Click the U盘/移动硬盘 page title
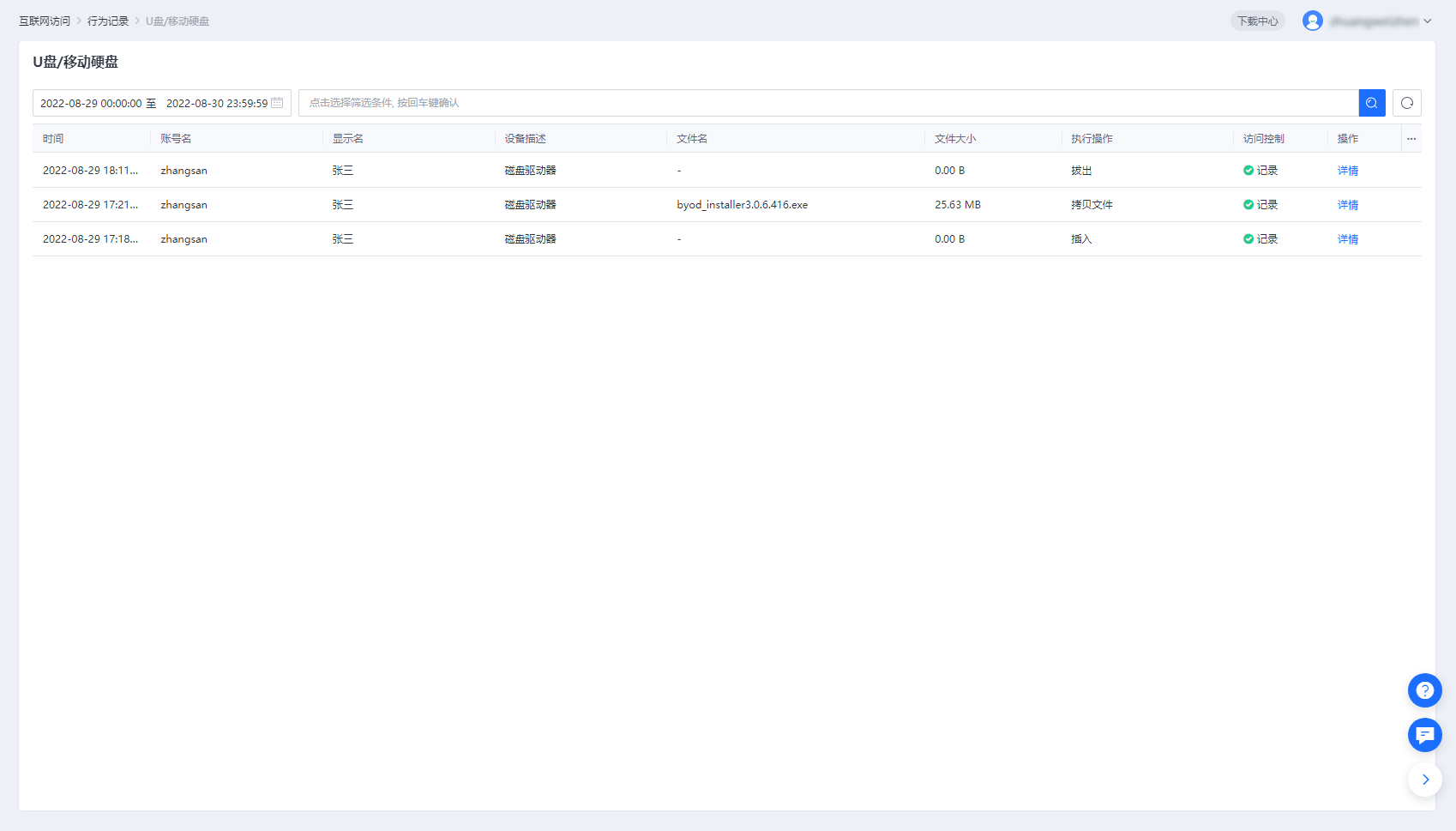1456x831 pixels. [75, 62]
